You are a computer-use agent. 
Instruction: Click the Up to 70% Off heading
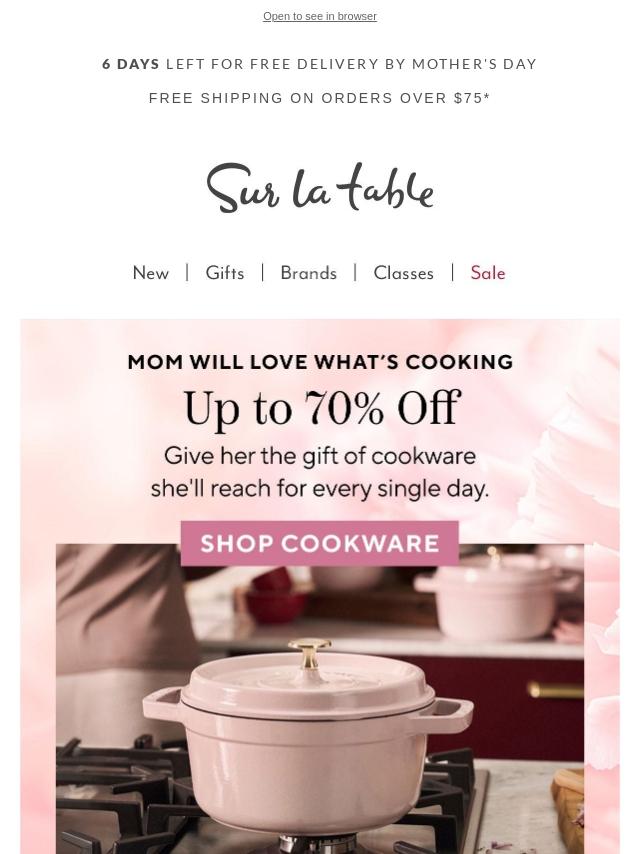(x=322, y=408)
